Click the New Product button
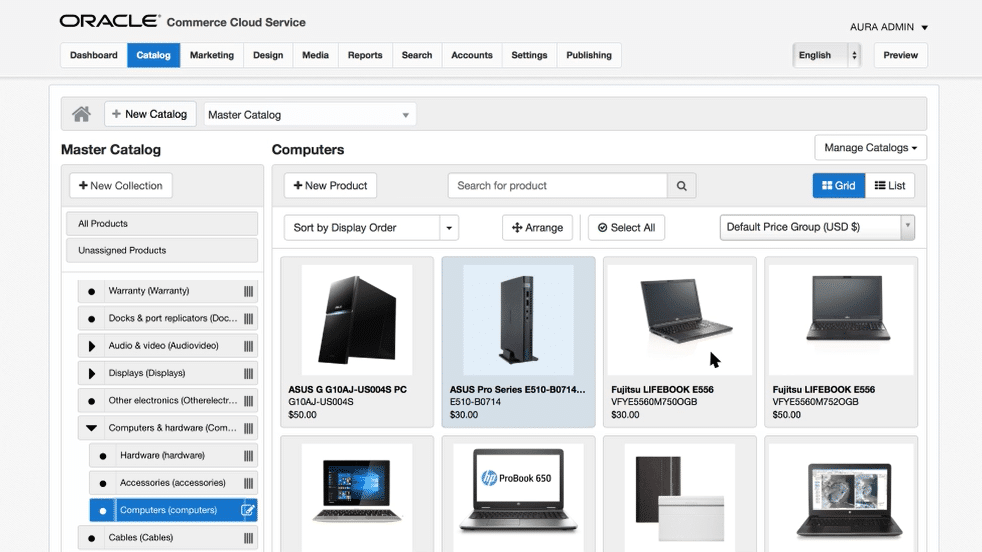The width and height of the screenshot is (982, 552). 331,185
